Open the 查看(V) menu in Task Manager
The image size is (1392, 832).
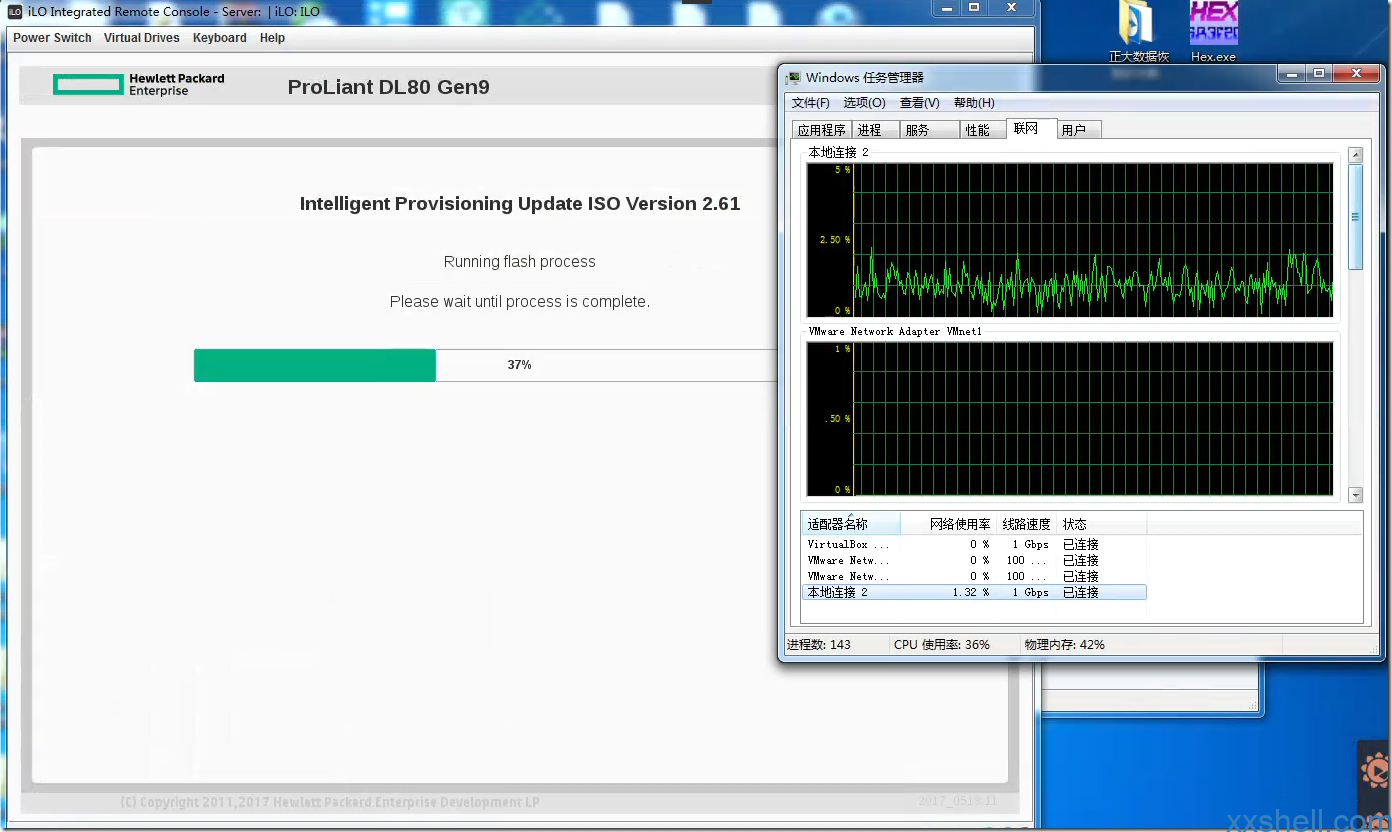pos(919,103)
